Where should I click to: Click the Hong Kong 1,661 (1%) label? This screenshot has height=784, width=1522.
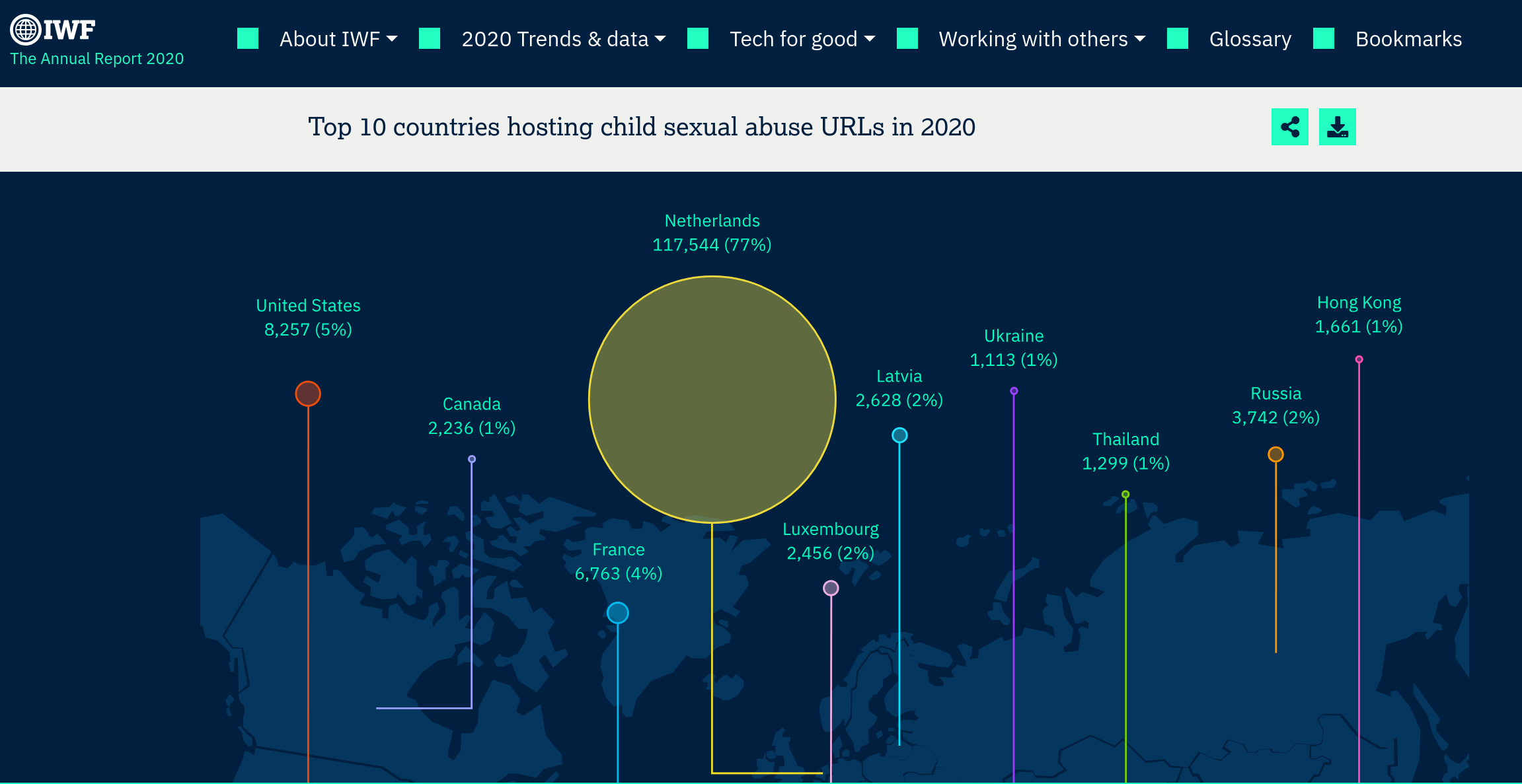point(1359,314)
